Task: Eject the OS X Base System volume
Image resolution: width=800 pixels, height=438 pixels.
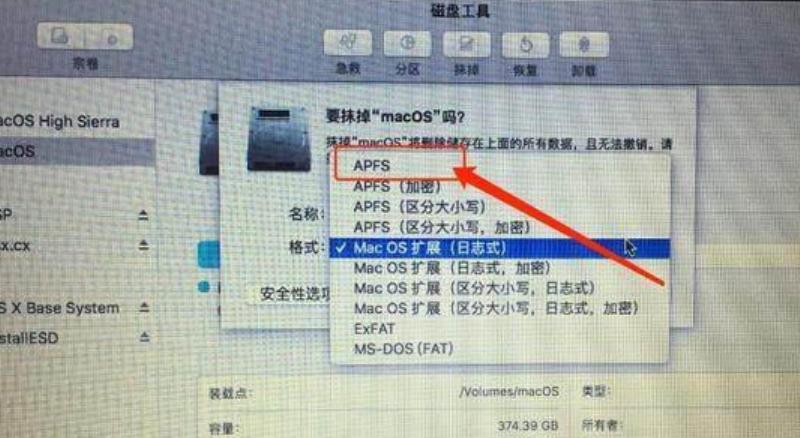Action: pos(144,307)
